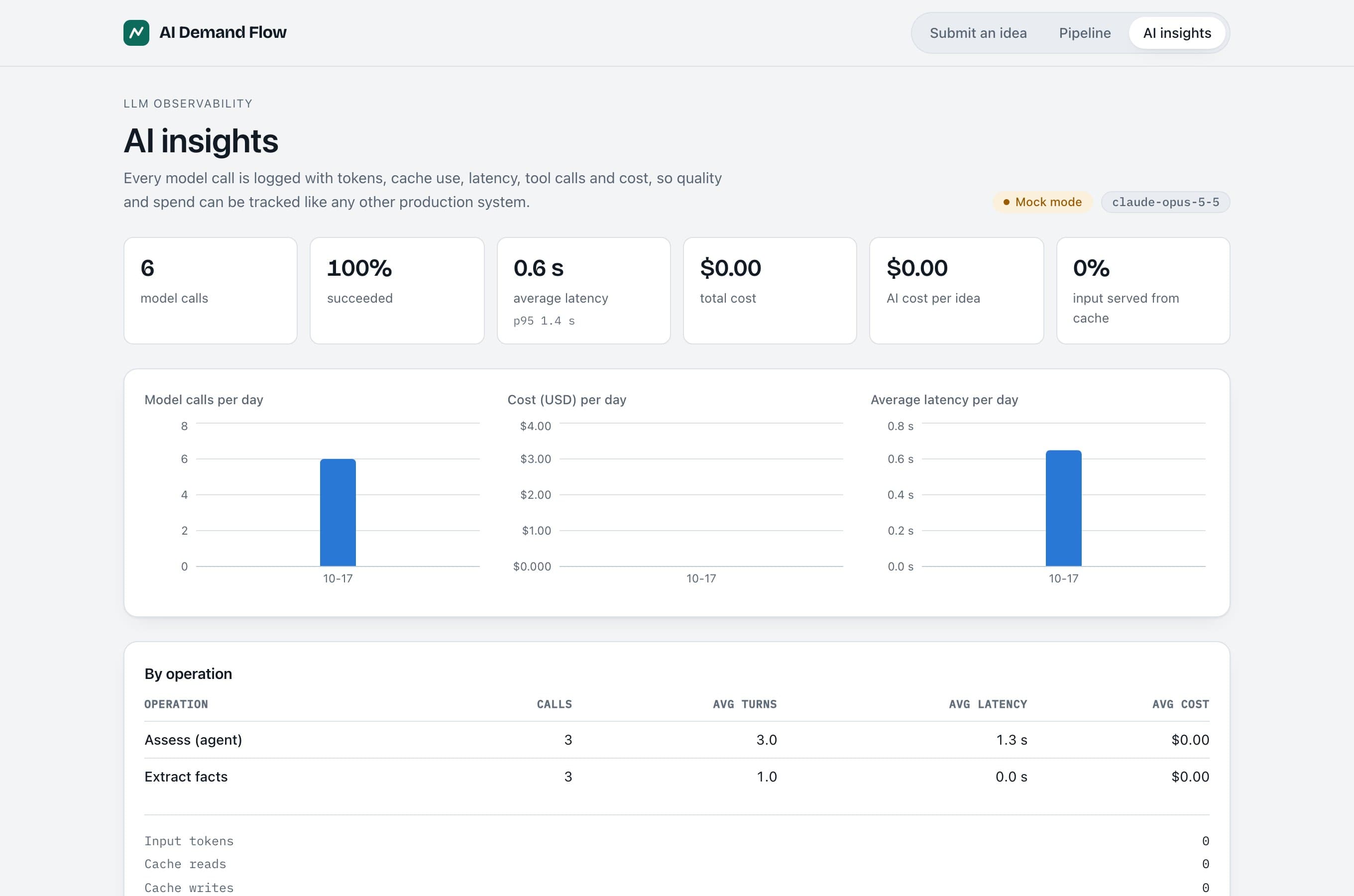Viewport: 1354px width, 896px height.
Task: Click the AVG TURNS column header
Action: (x=744, y=704)
